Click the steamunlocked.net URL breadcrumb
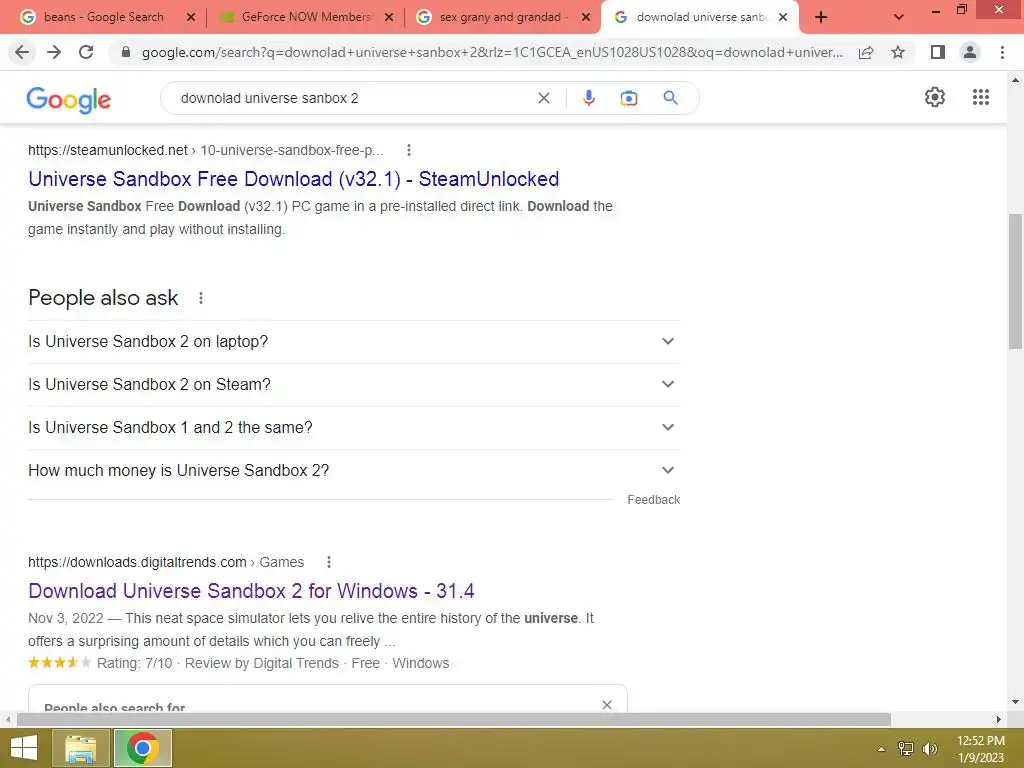Image resolution: width=1024 pixels, height=768 pixels. click(x=206, y=150)
